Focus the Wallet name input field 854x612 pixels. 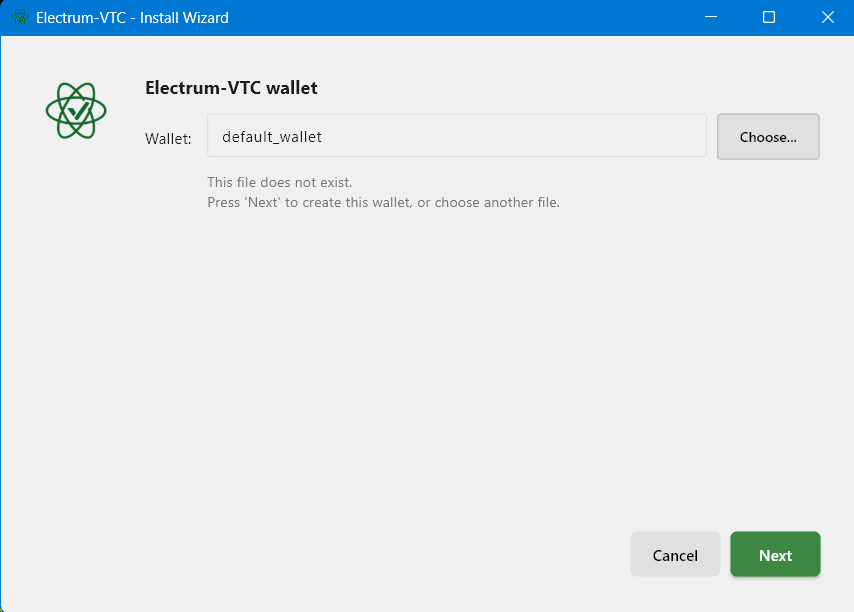(x=457, y=136)
